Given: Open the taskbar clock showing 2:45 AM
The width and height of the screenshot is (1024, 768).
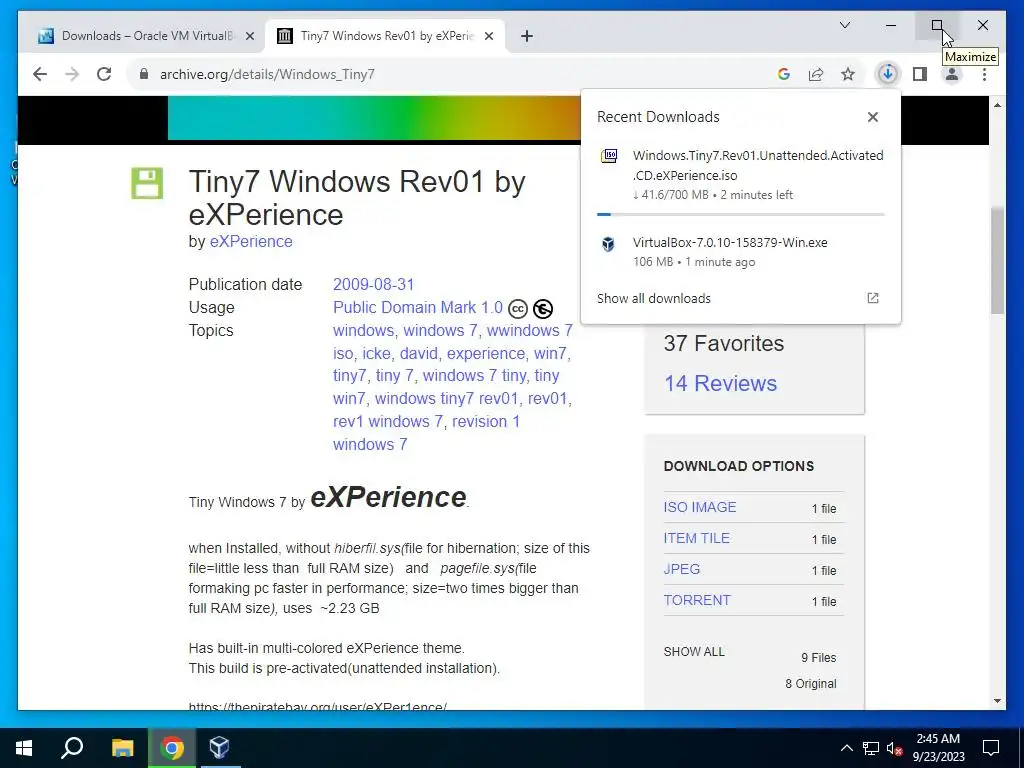Looking at the screenshot, I should pyautogui.click(x=938, y=748).
